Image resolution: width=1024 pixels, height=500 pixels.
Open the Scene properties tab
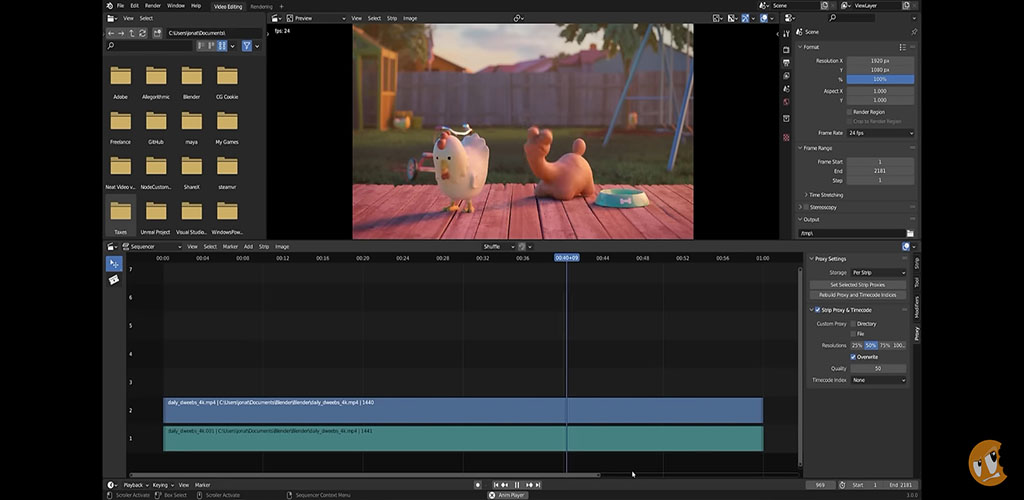[786, 89]
